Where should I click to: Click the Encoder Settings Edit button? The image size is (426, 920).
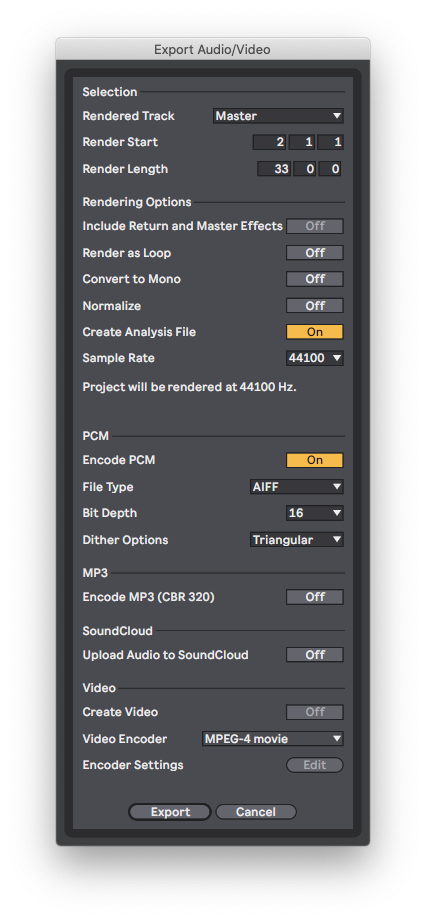(x=315, y=765)
